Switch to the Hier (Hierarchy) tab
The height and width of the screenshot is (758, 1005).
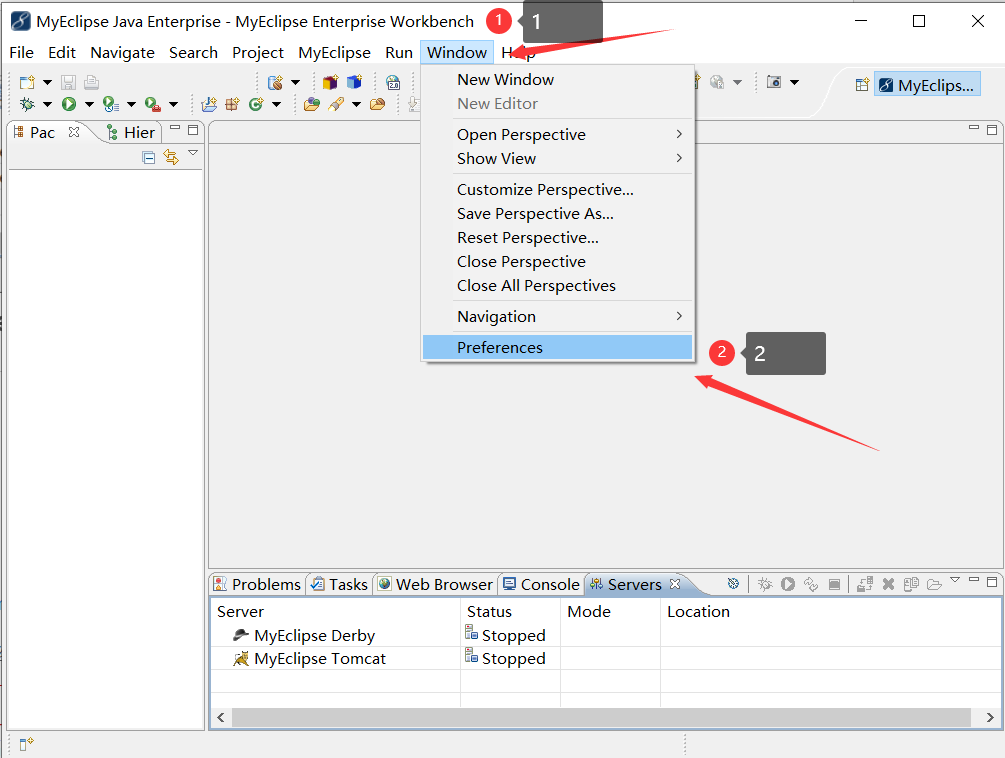tap(131, 133)
